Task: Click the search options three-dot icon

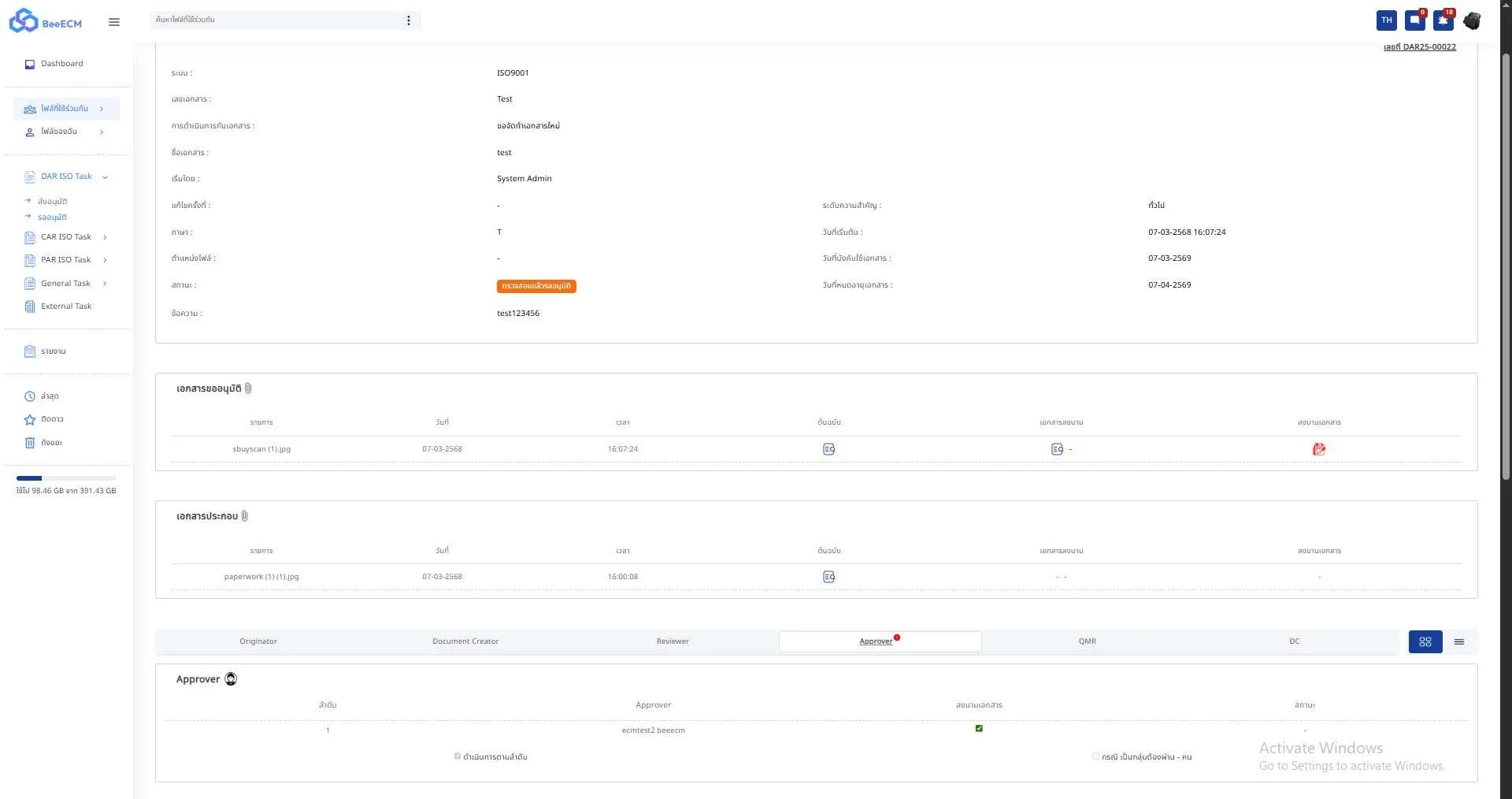Action: (408, 20)
